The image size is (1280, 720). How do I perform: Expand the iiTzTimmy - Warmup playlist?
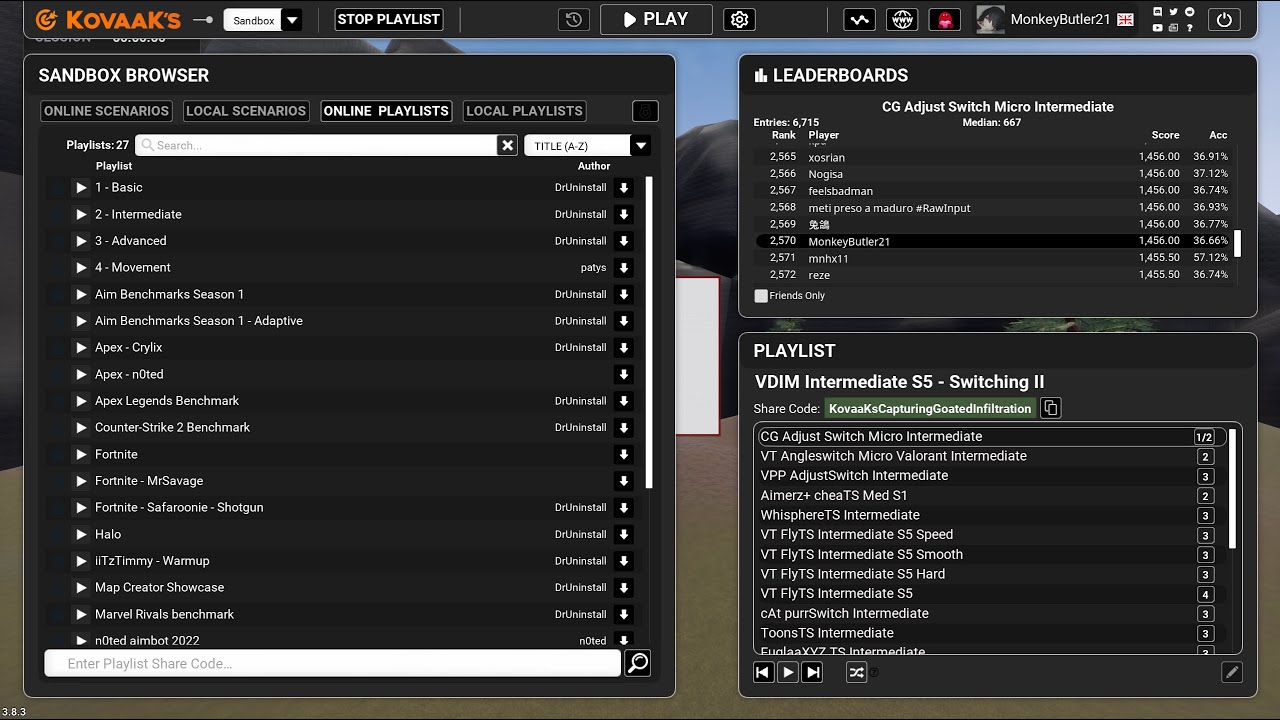point(81,561)
